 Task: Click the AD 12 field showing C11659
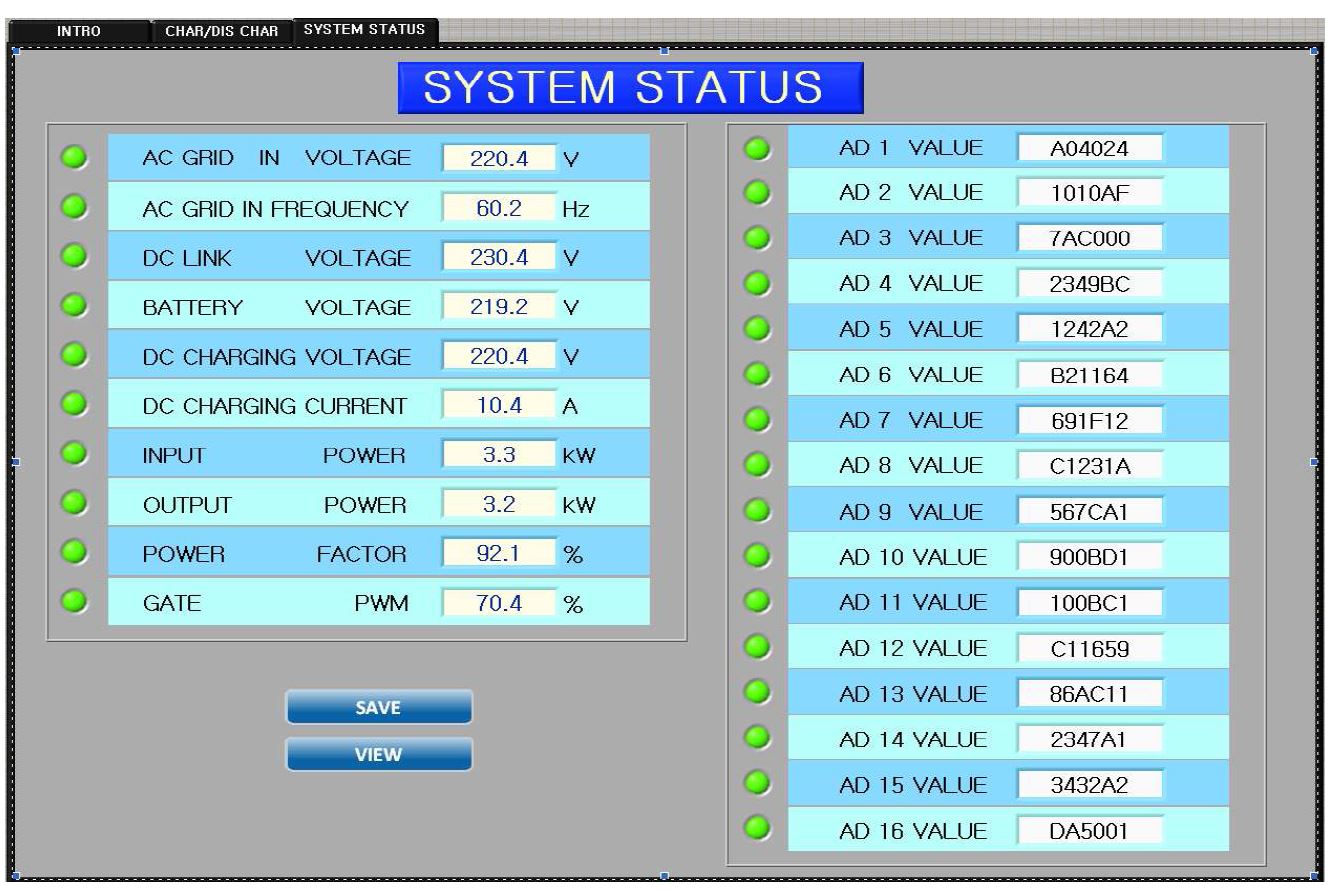point(1091,649)
